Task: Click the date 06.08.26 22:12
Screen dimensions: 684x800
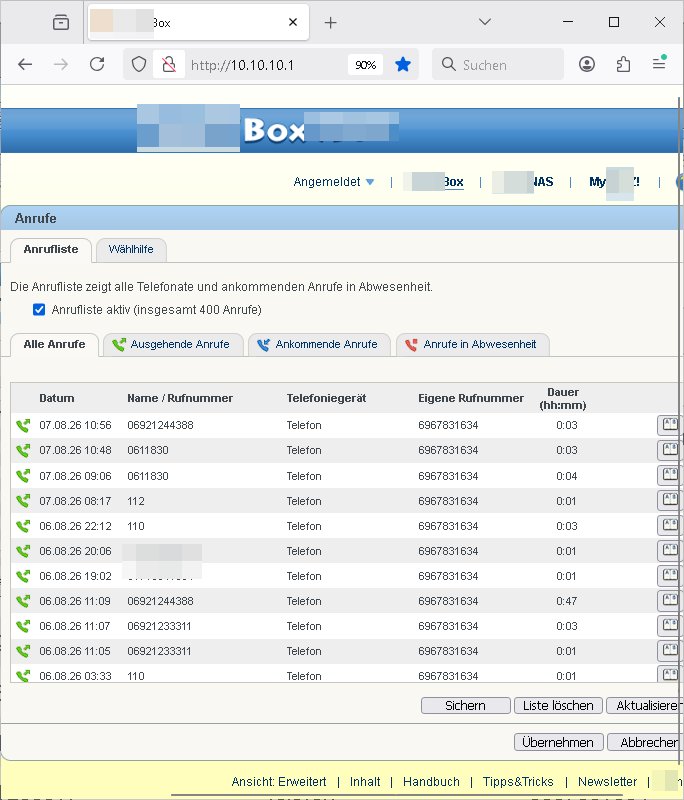Action: tap(75, 526)
